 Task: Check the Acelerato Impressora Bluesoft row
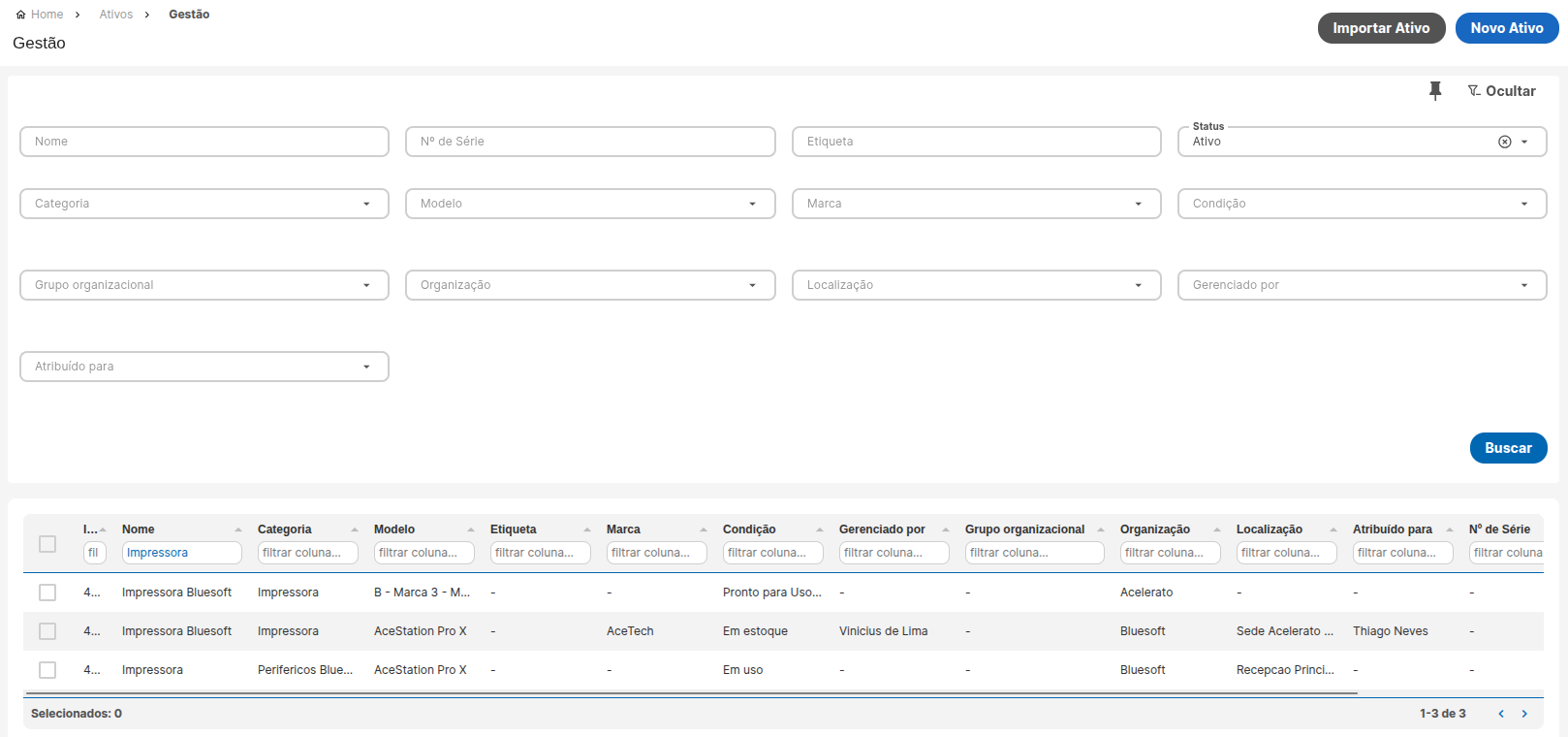[x=47, y=593]
